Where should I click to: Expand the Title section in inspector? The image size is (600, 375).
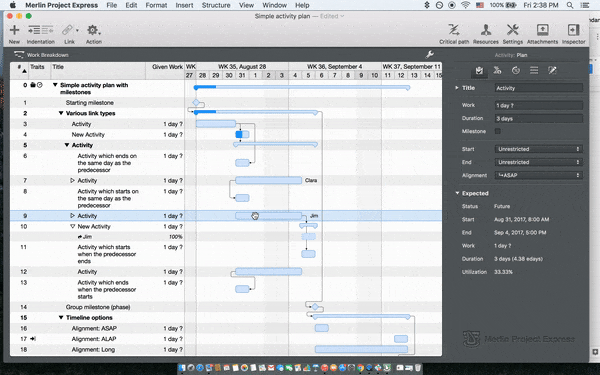coord(457,88)
